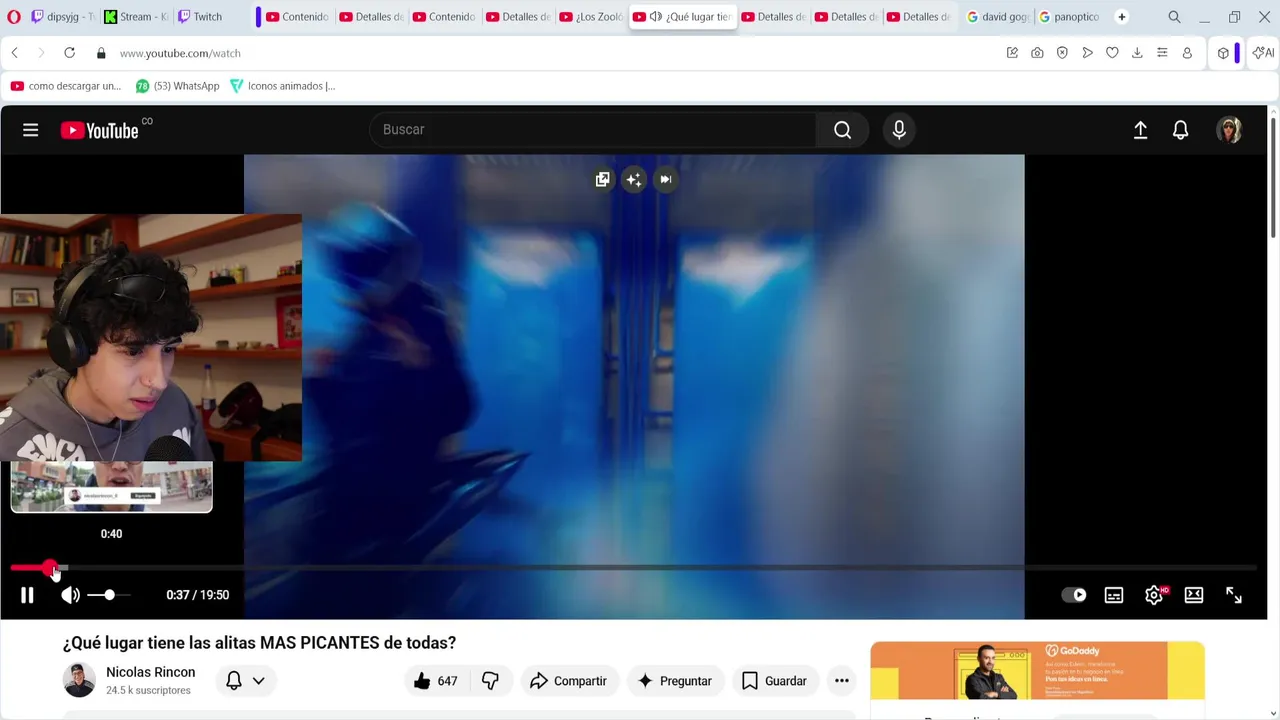Enter fullscreen mode
The height and width of the screenshot is (720, 1280).
tap(1234, 595)
